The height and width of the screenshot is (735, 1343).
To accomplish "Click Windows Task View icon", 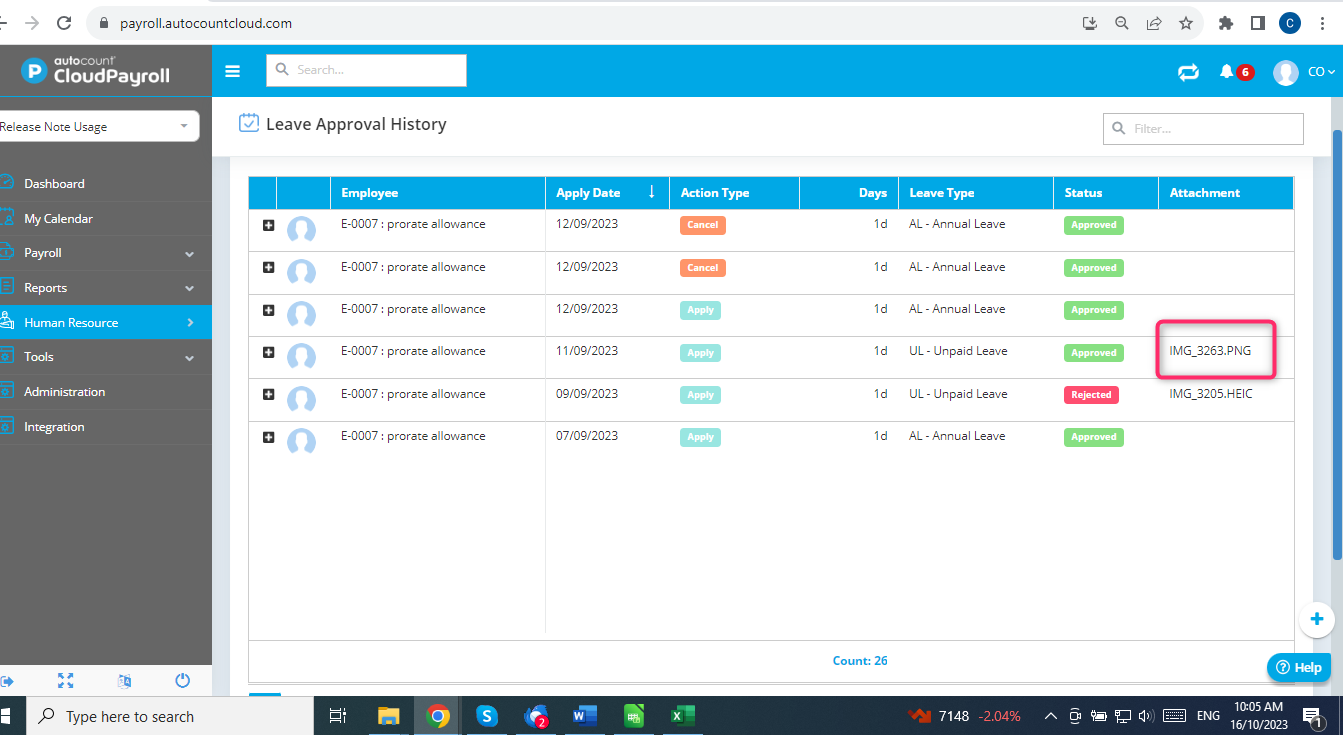I will point(338,716).
